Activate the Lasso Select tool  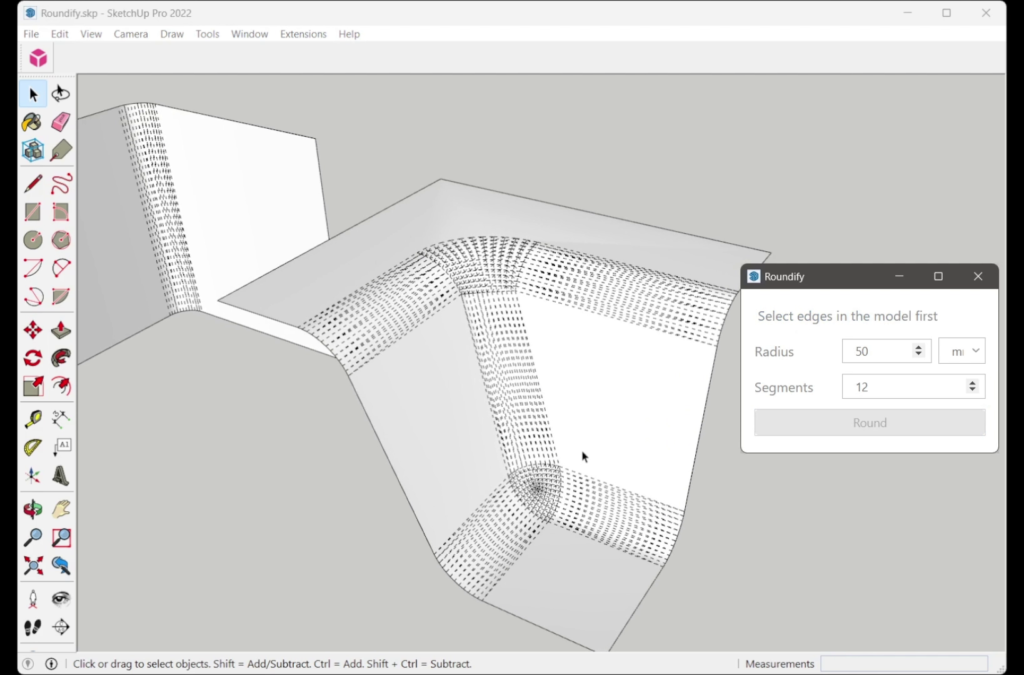(61, 94)
